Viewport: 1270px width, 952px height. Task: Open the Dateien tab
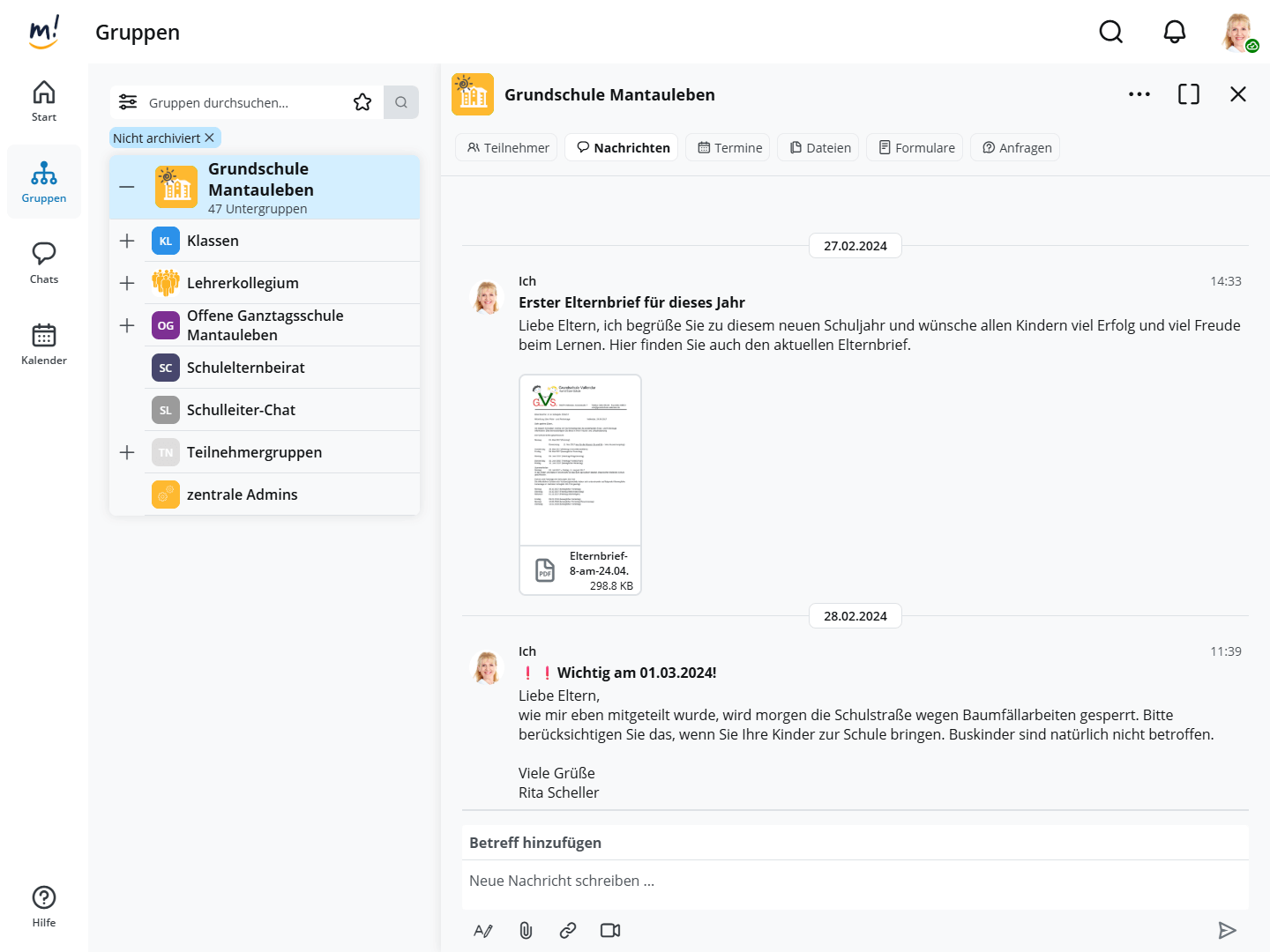(820, 147)
